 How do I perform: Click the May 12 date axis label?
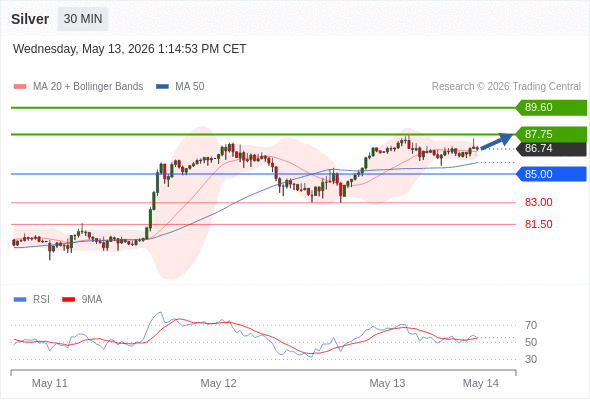click(x=218, y=383)
